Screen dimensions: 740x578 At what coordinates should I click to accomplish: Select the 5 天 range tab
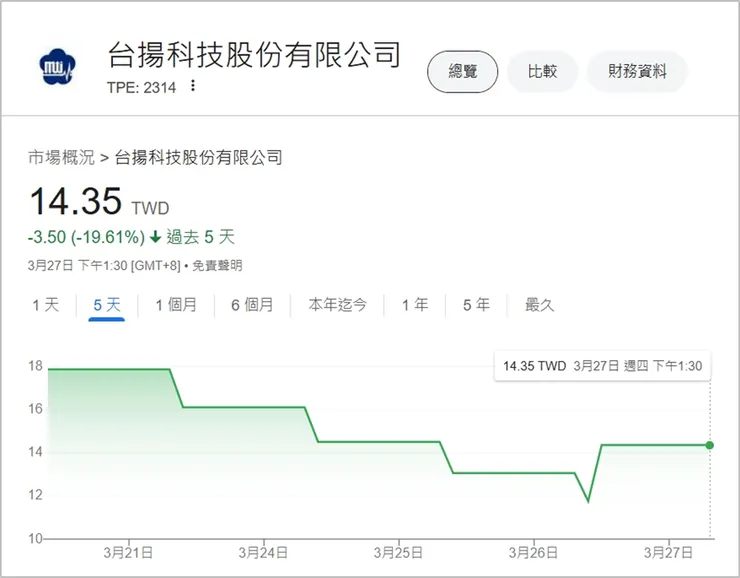coord(107,305)
